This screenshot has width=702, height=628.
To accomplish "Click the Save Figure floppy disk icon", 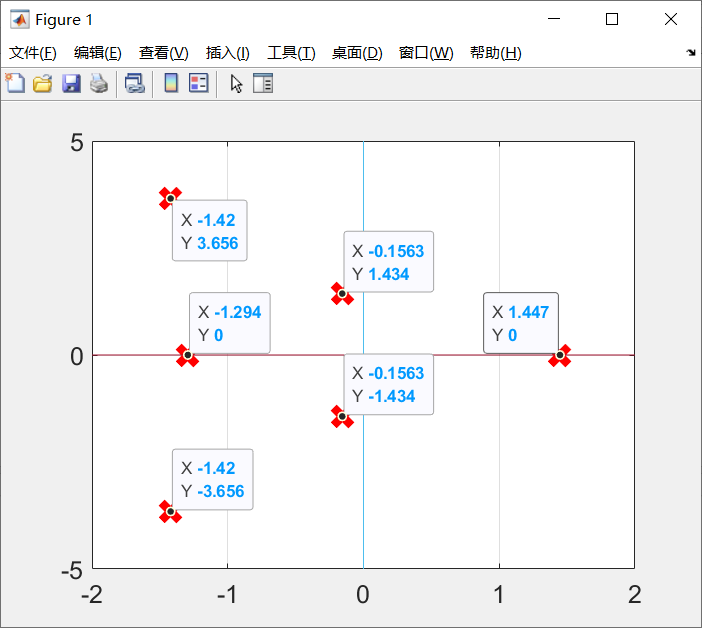I will [x=71, y=83].
